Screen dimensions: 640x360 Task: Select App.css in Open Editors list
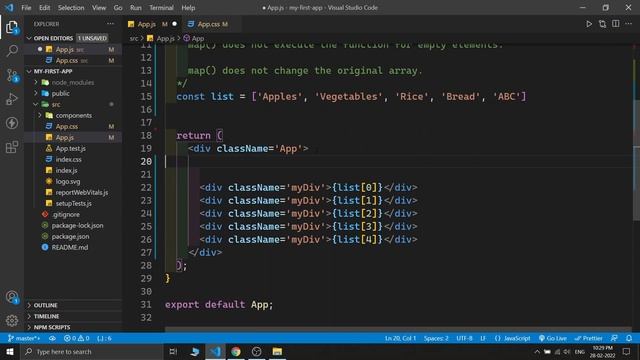(x=73, y=60)
